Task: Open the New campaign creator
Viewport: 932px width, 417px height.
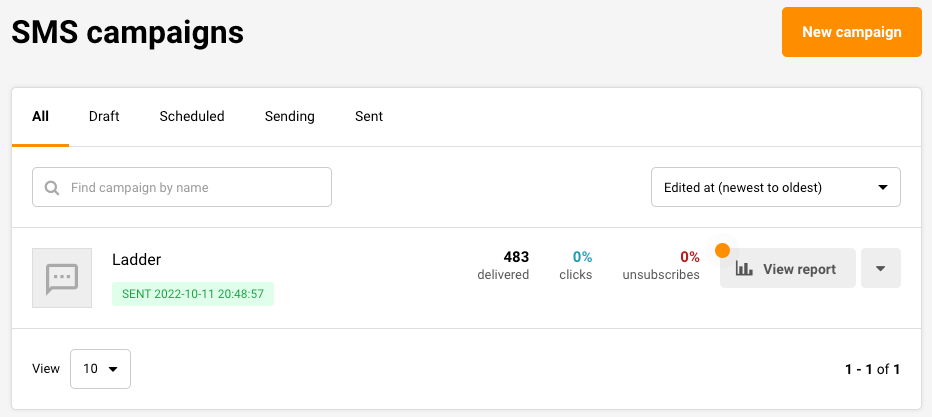Action: click(851, 32)
